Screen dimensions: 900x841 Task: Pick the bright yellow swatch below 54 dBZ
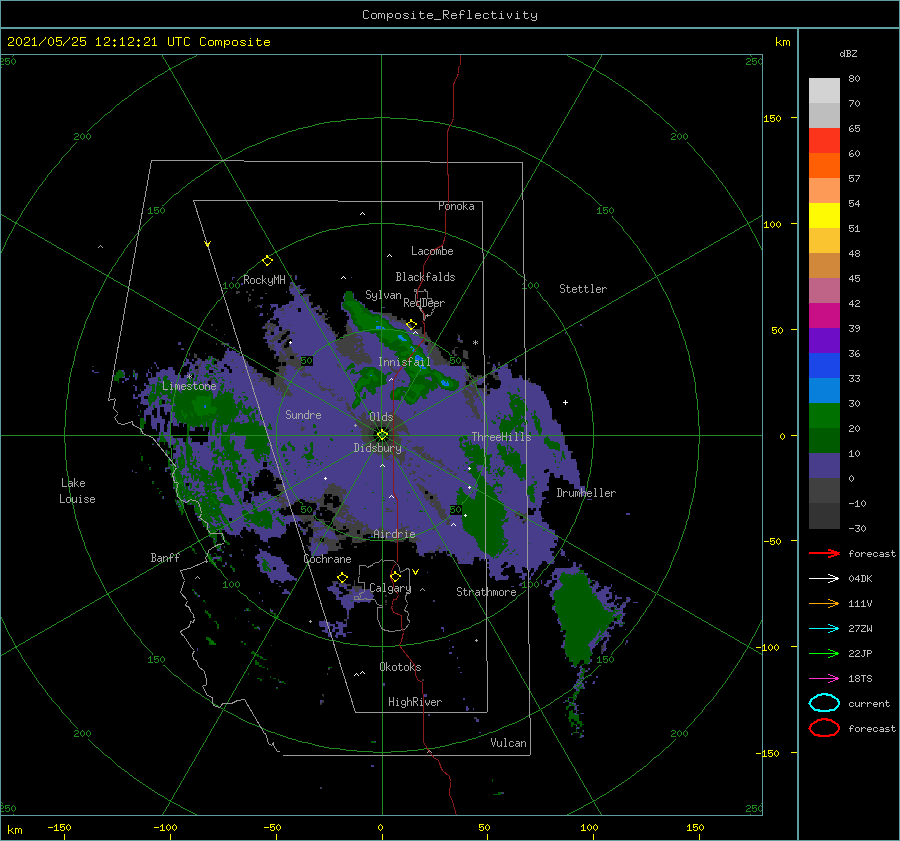824,216
